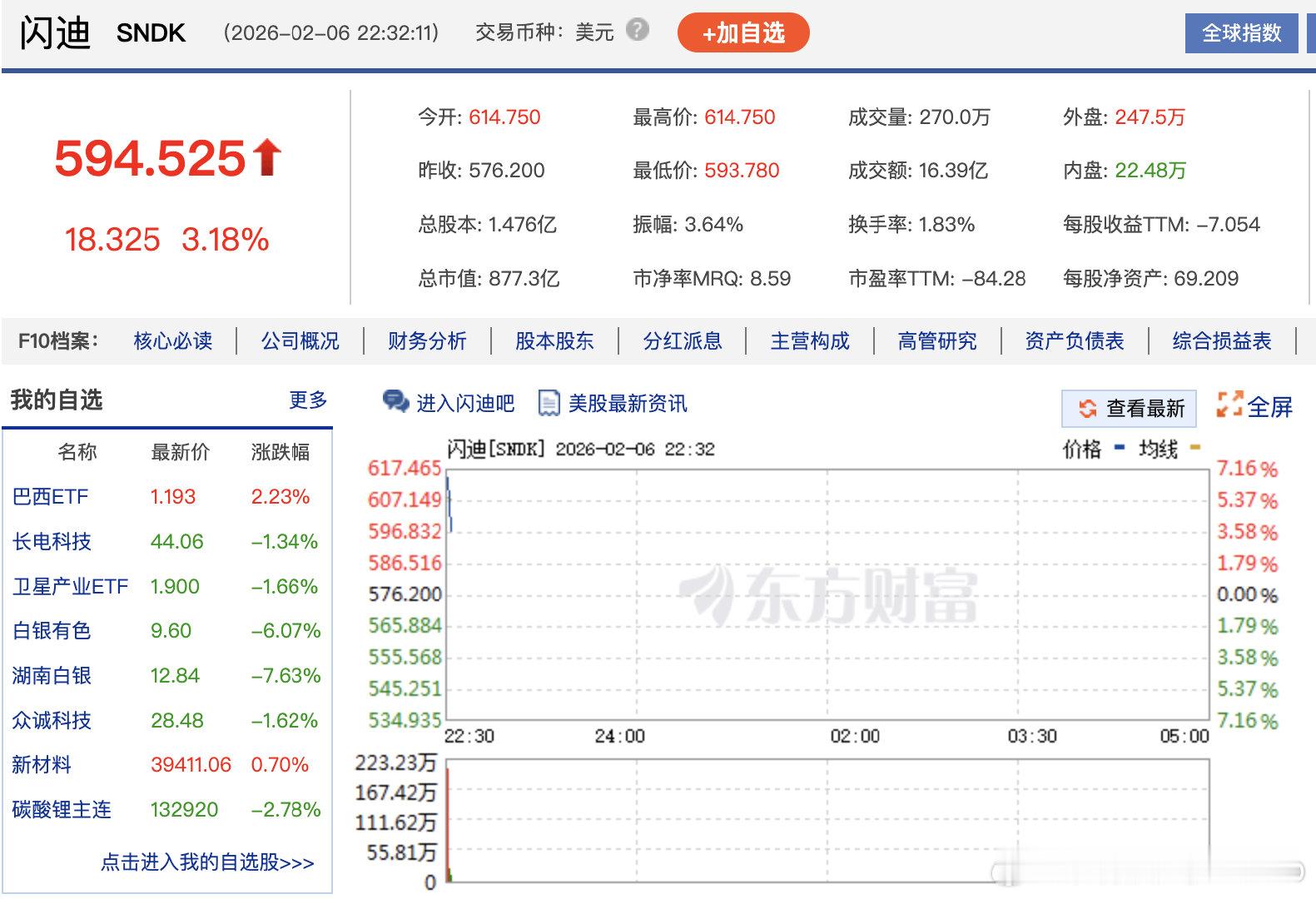Viewport: 1316px width, 899px height.
Task: Click the currency help question mark icon
Action: 638,31
